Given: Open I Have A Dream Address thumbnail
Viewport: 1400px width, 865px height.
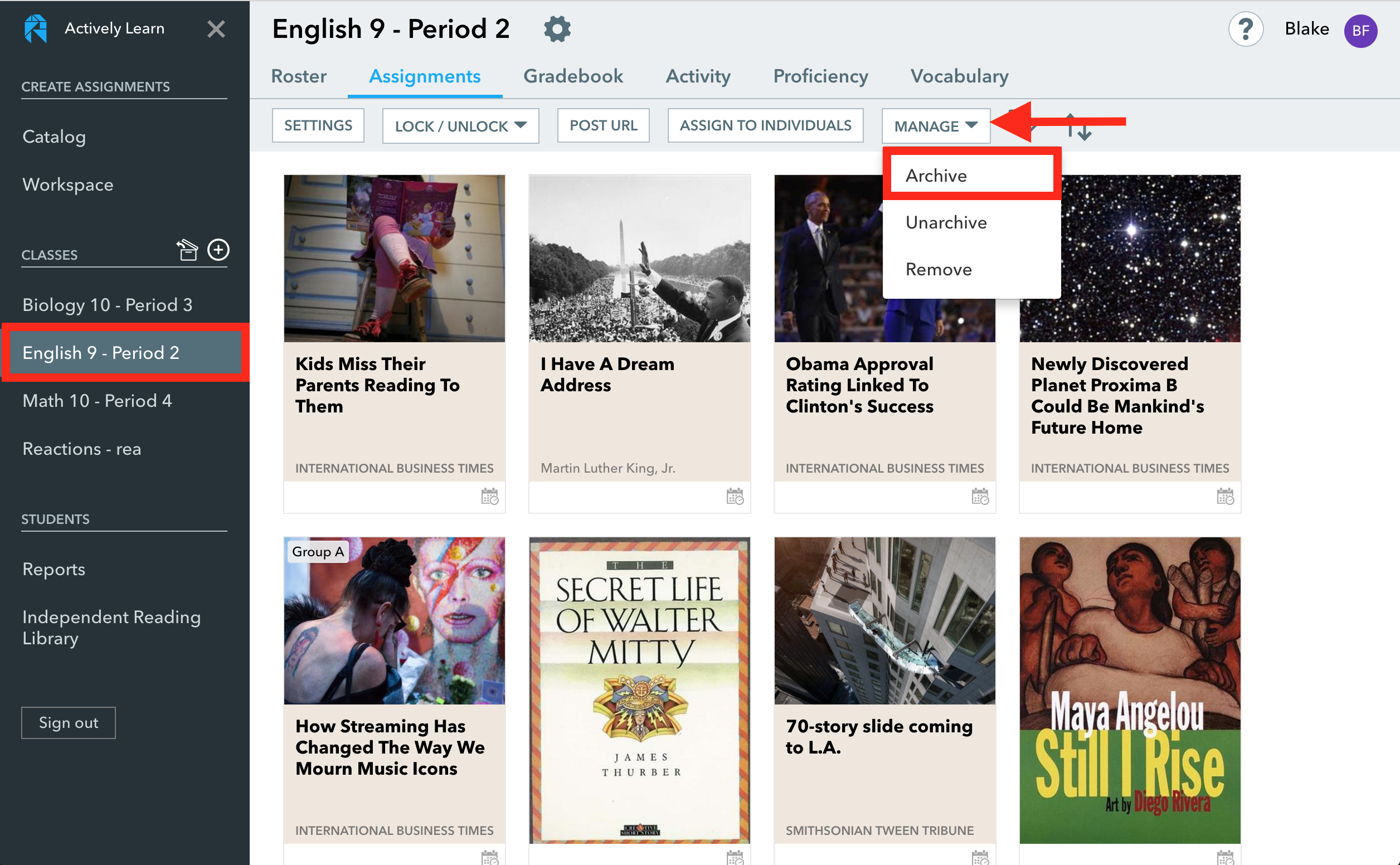Looking at the screenshot, I should click(x=639, y=259).
